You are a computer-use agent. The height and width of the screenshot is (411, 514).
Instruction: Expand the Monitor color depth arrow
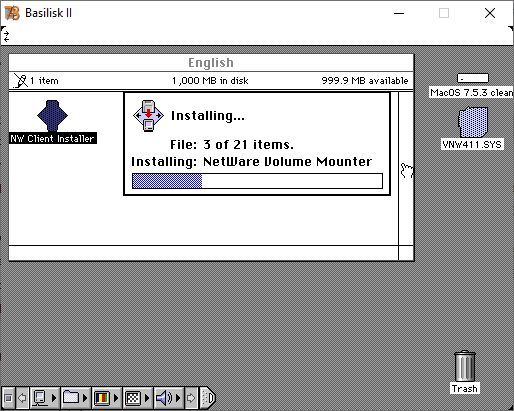[116, 398]
